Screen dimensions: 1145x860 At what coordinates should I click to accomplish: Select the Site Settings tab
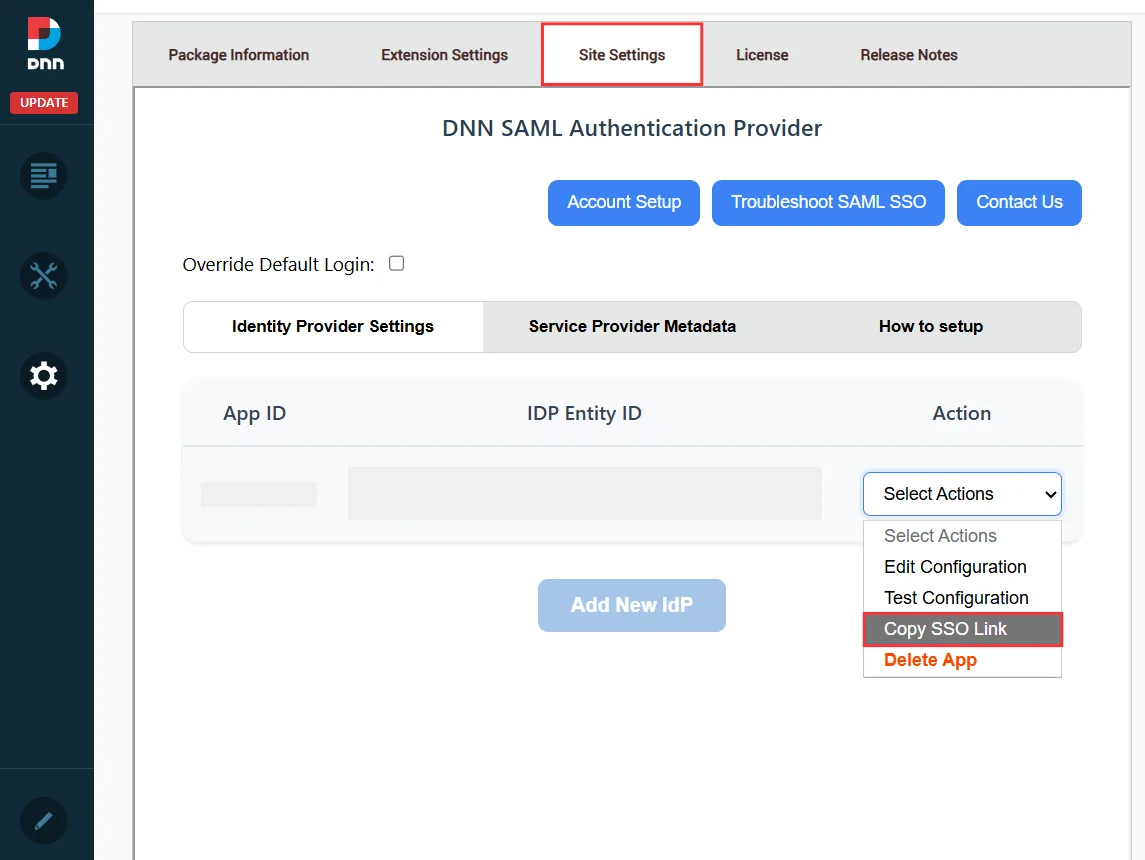(x=622, y=55)
